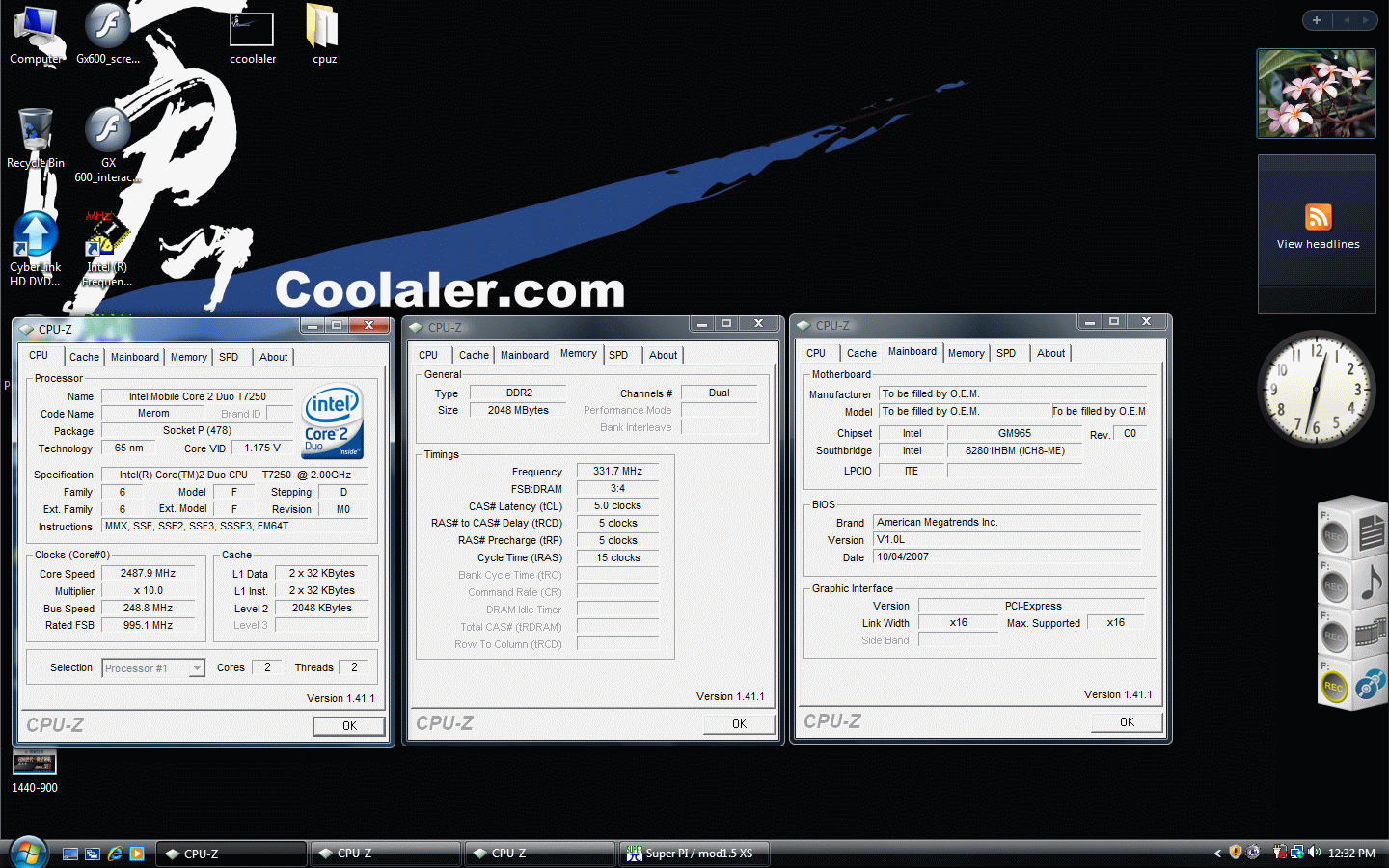The image size is (1389, 868).
Task: Click Show Desktop quick launch icon
Action: point(70,854)
